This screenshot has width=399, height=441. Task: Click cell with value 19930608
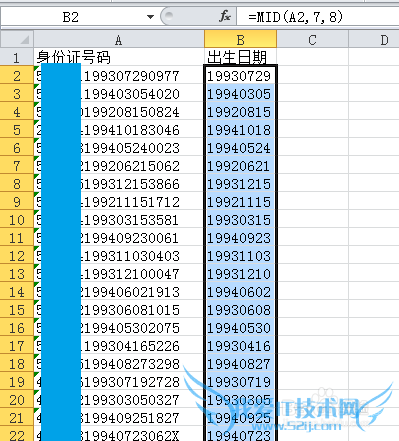point(240,309)
